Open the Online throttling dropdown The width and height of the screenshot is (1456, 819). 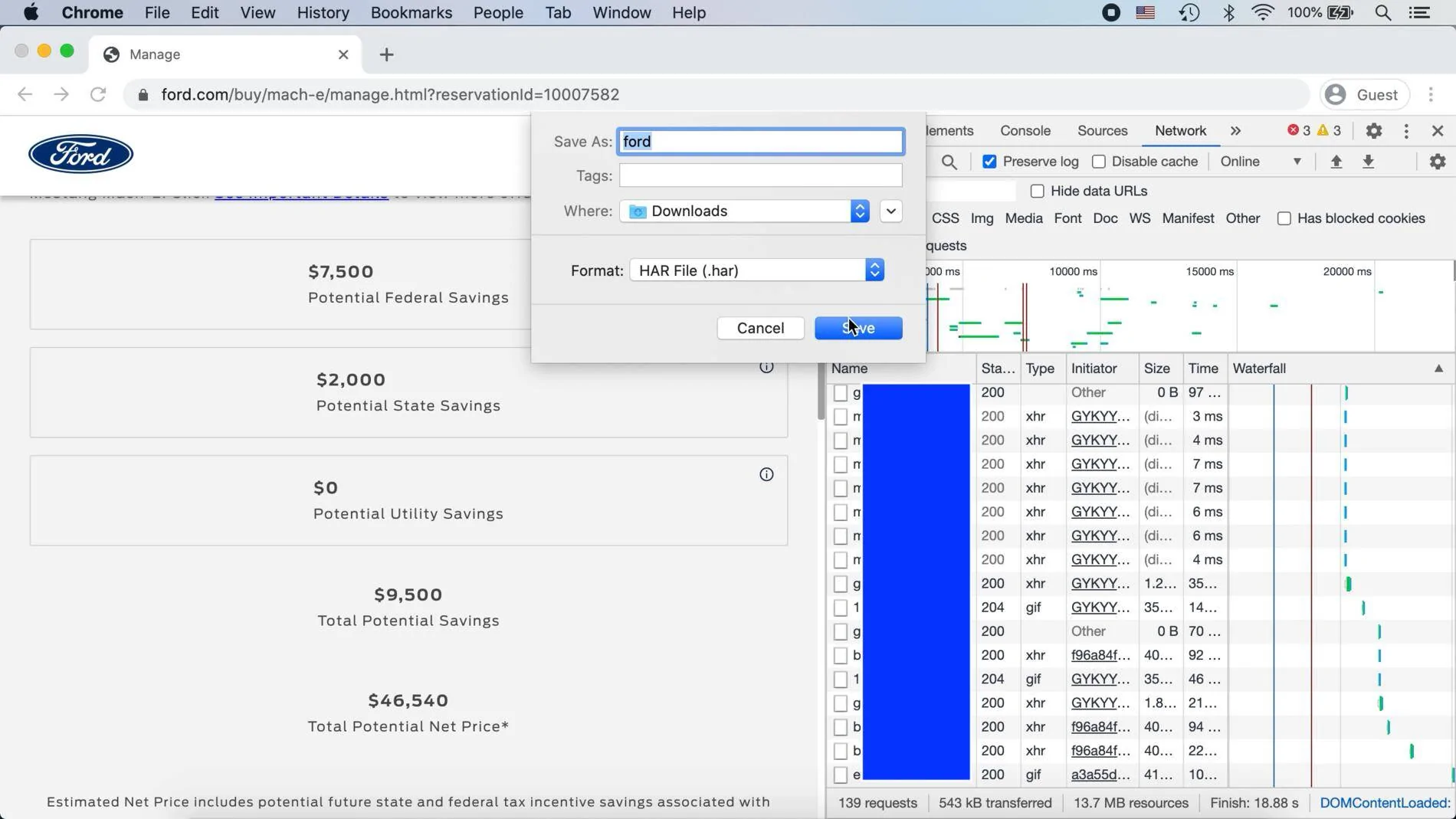pos(1261,162)
